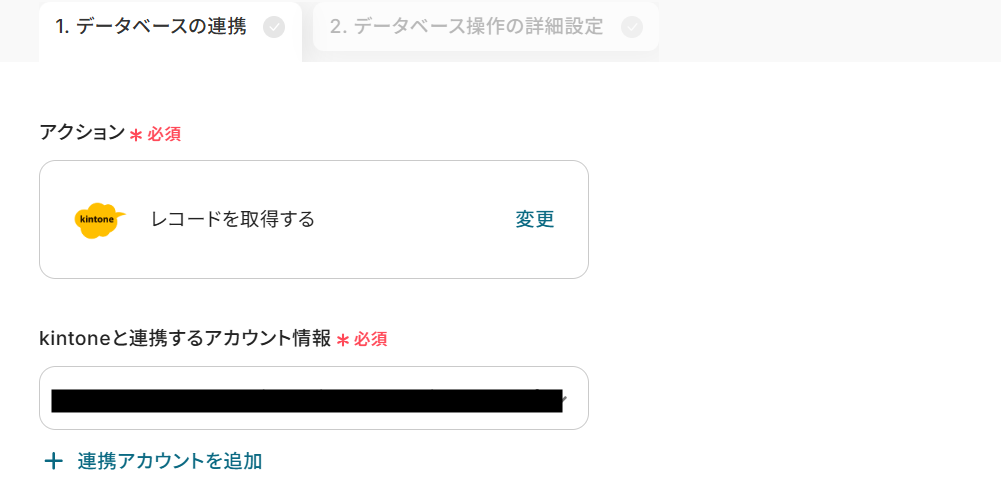Click 連携アカウントを追加 link
1001x490 pixels.
[170, 461]
